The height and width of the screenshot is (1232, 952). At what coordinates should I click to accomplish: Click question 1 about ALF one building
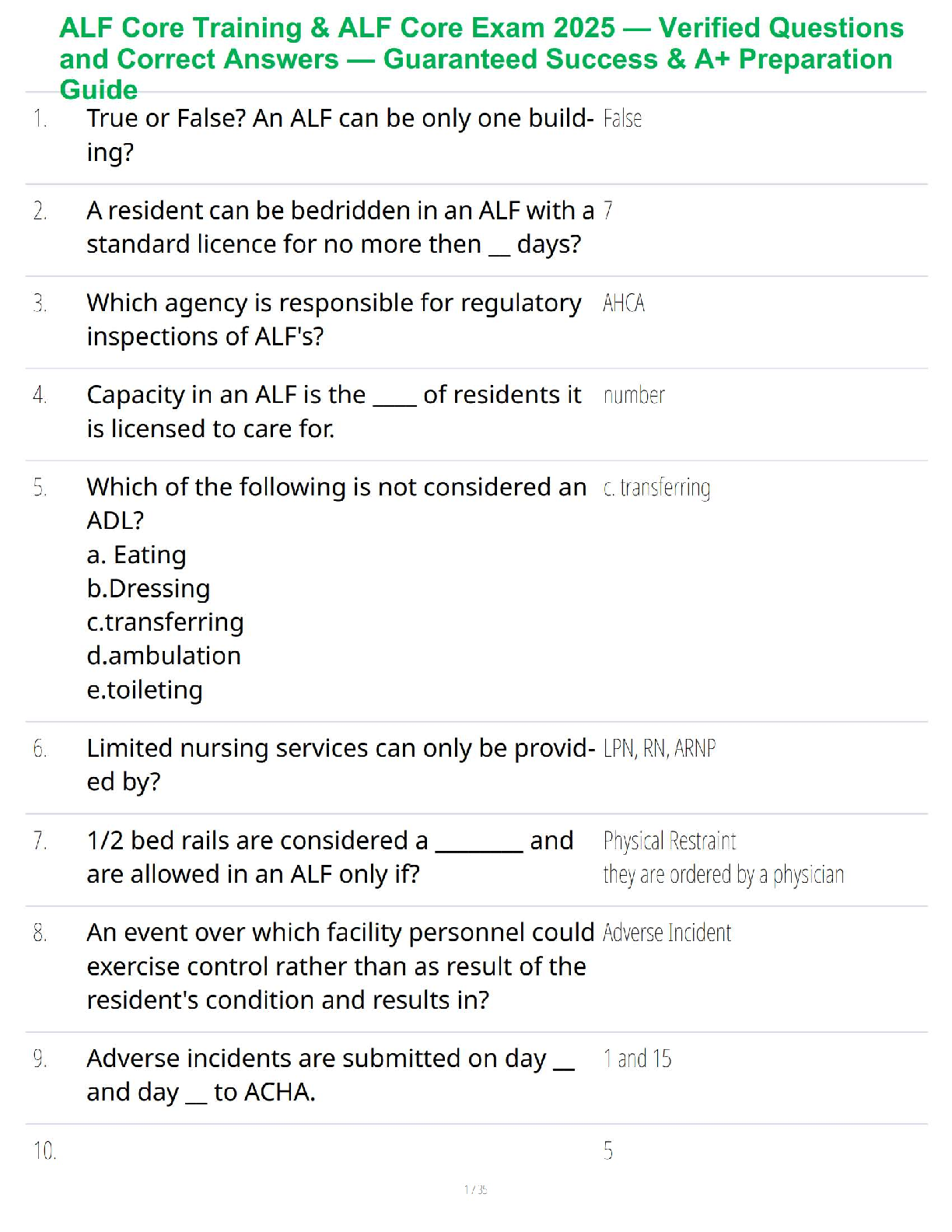[339, 135]
